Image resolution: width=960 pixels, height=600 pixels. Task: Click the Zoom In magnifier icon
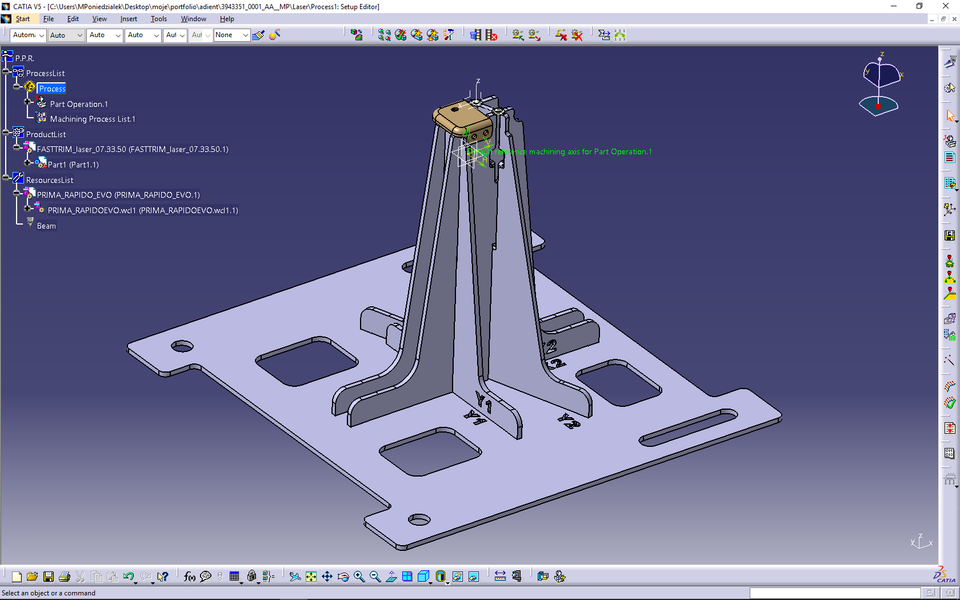[x=359, y=577]
